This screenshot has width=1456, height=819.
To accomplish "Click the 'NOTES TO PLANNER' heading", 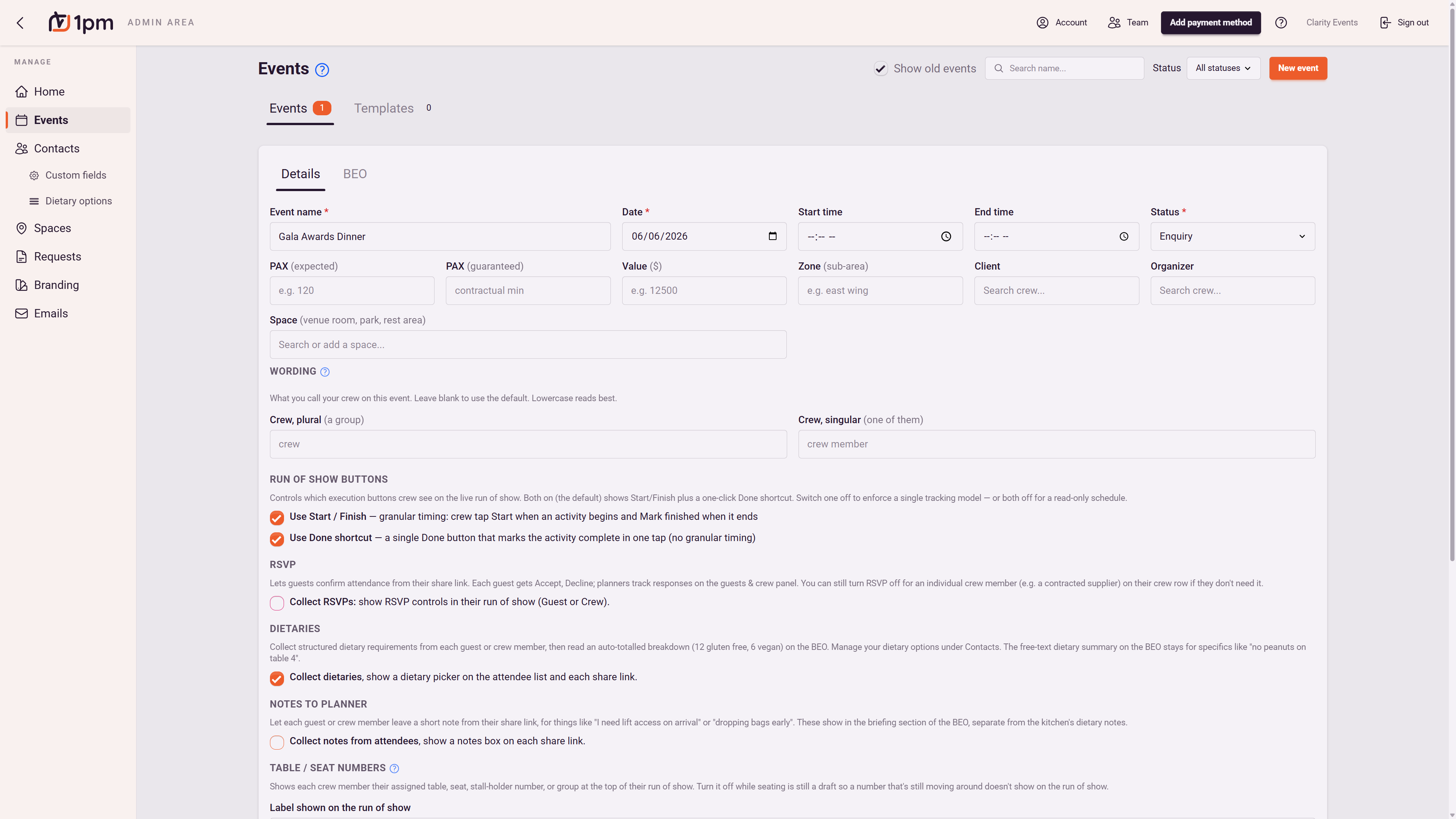I will pos(318,704).
